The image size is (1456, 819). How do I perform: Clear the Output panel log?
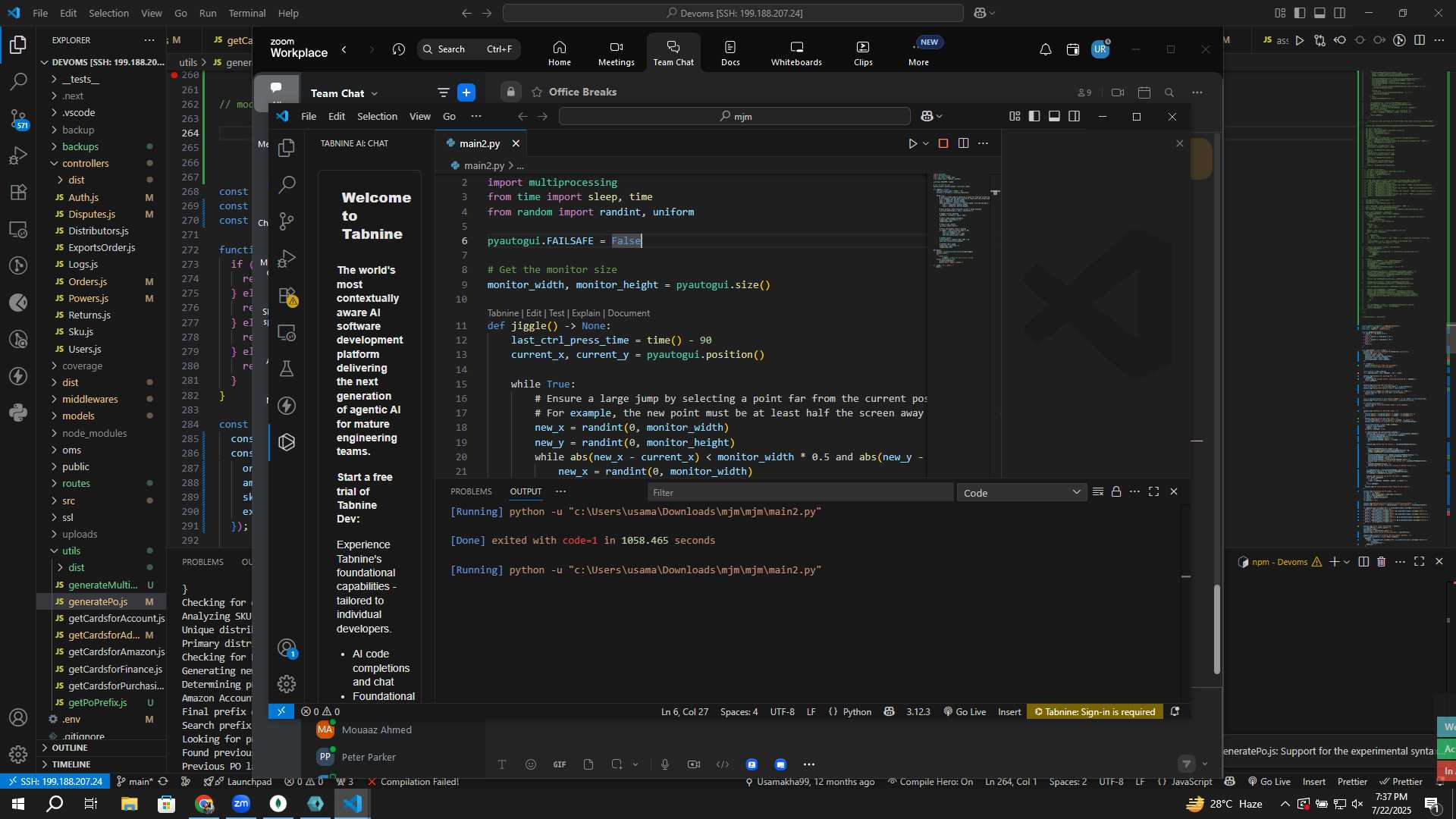pos(1097,491)
